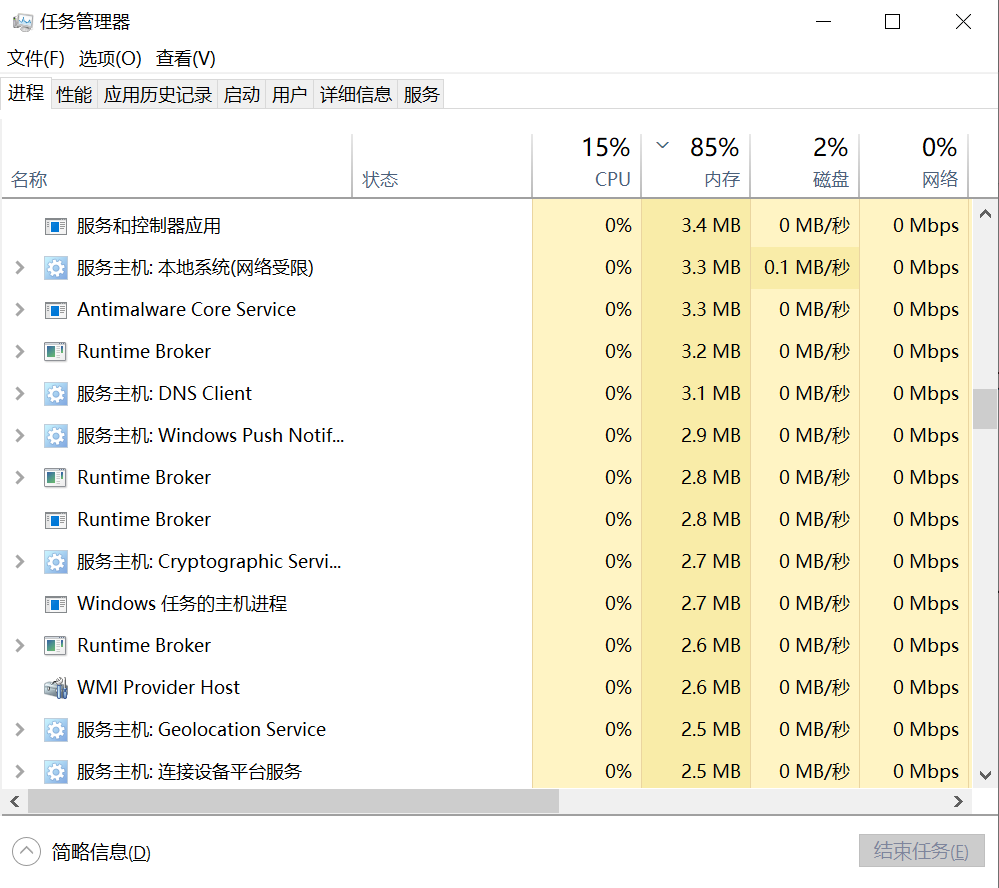Viewport: 999px width, 888px height.
Task: Expand the Runtime Broker row using 3.2 MB
Action: (20, 352)
